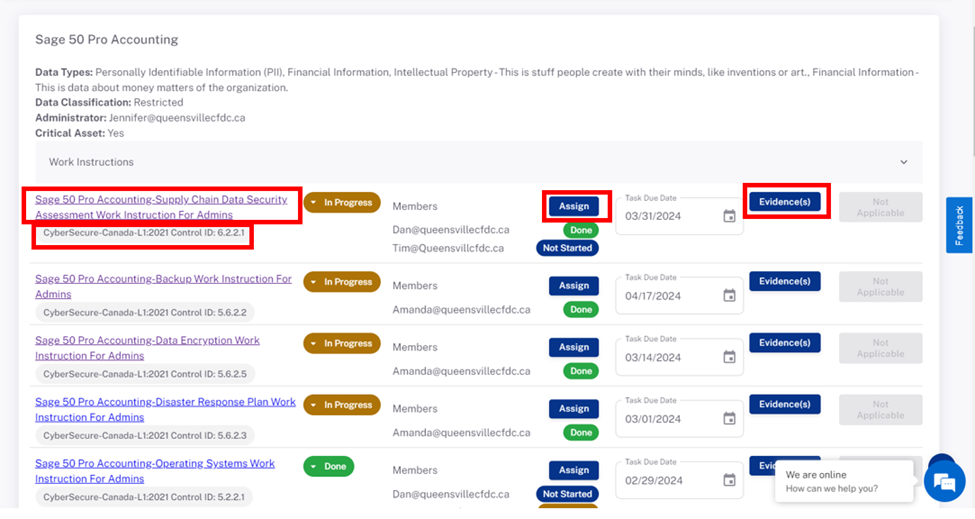The height and width of the screenshot is (519, 975).
Task: Open Evidence(s) for Disaster Response task
Action: [784, 404]
